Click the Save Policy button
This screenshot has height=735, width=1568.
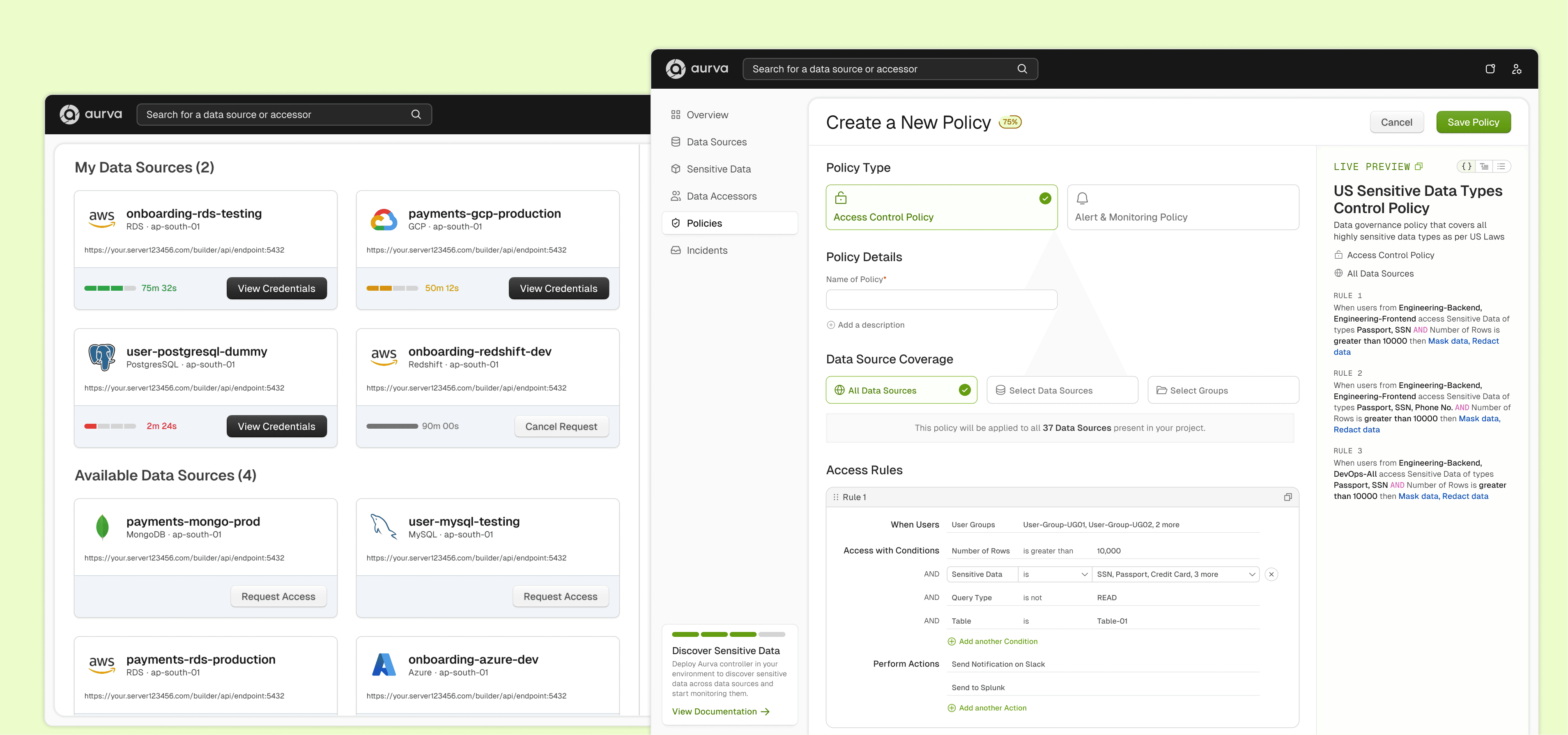tap(1473, 122)
